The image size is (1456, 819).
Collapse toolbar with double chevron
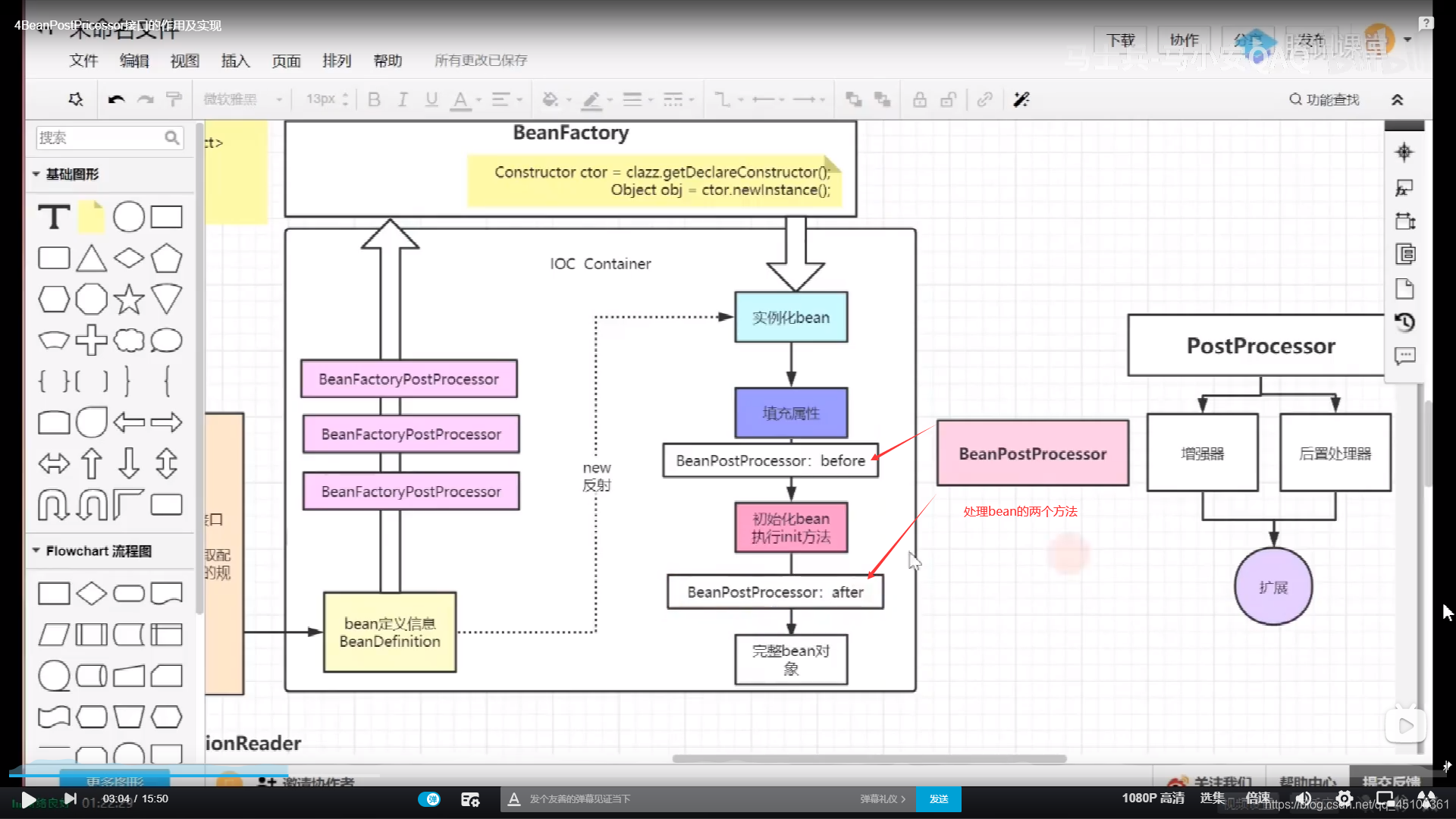click(1397, 99)
